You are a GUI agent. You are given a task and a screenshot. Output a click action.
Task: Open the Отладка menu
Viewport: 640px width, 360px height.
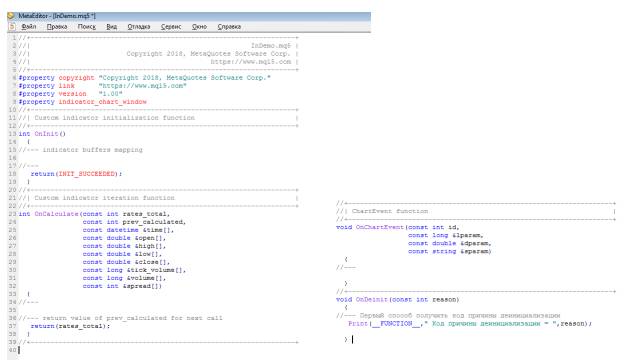tap(139, 27)
